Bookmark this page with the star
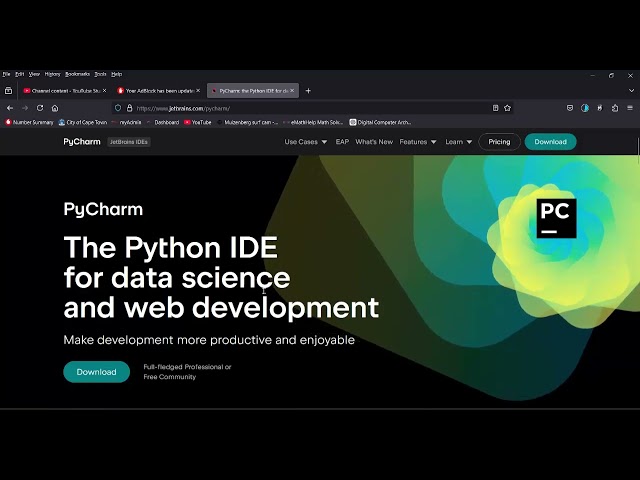640x480 pixels. [x=507, y=108]
